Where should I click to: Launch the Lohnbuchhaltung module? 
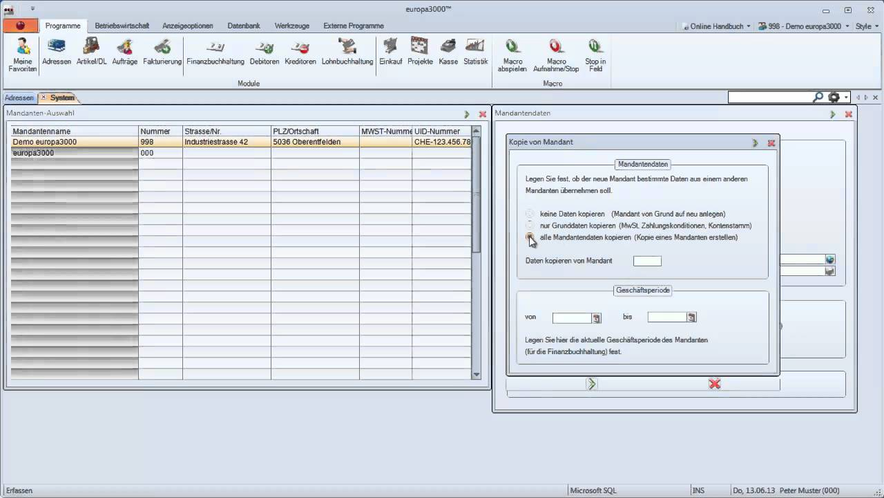point(347,51)
